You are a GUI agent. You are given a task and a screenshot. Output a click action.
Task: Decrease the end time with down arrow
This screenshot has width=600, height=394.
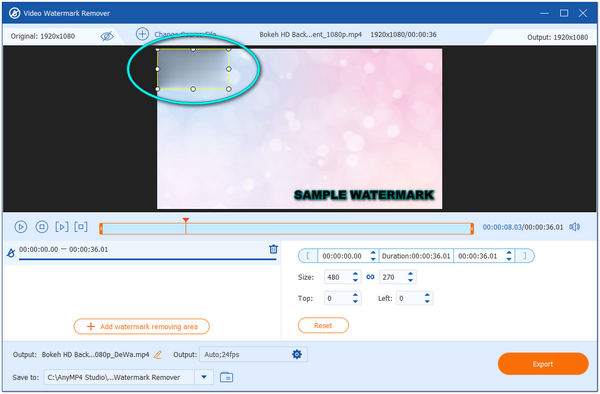509,259
